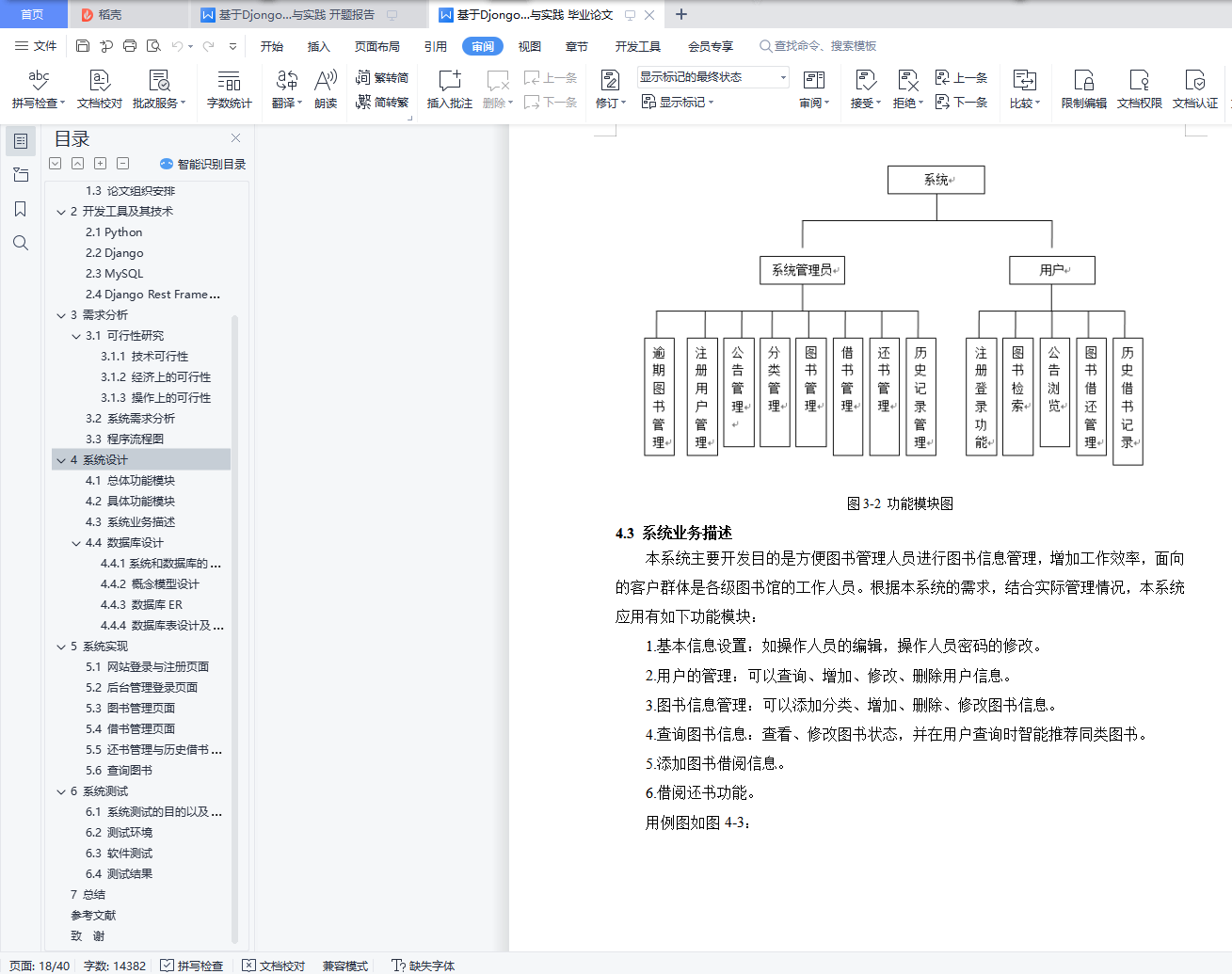
Task: Click the undo icon in quick toolbar
Action: (177, 45)
